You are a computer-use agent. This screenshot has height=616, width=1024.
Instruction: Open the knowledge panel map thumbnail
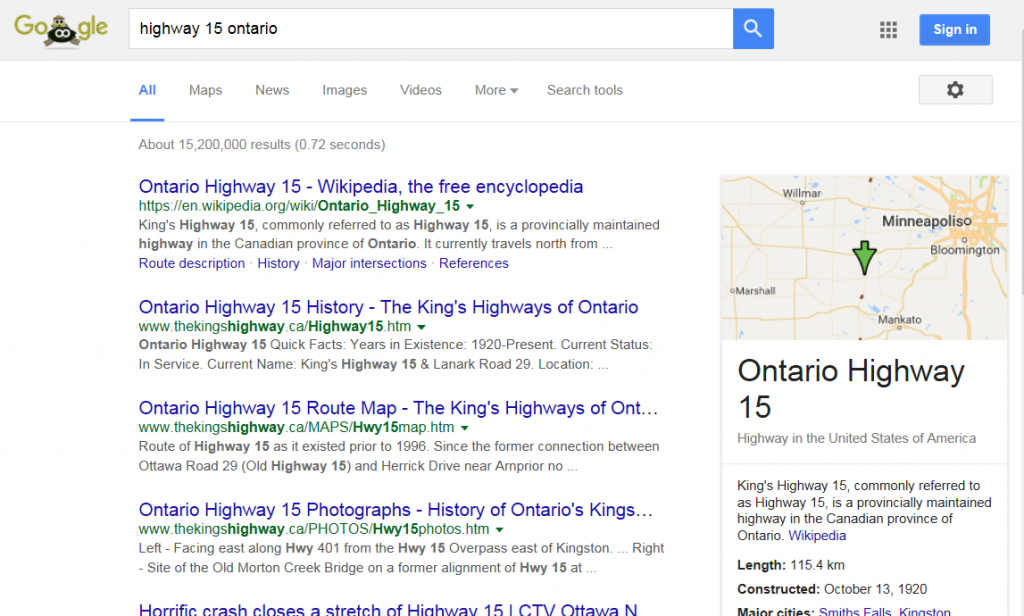pos(865,257)
